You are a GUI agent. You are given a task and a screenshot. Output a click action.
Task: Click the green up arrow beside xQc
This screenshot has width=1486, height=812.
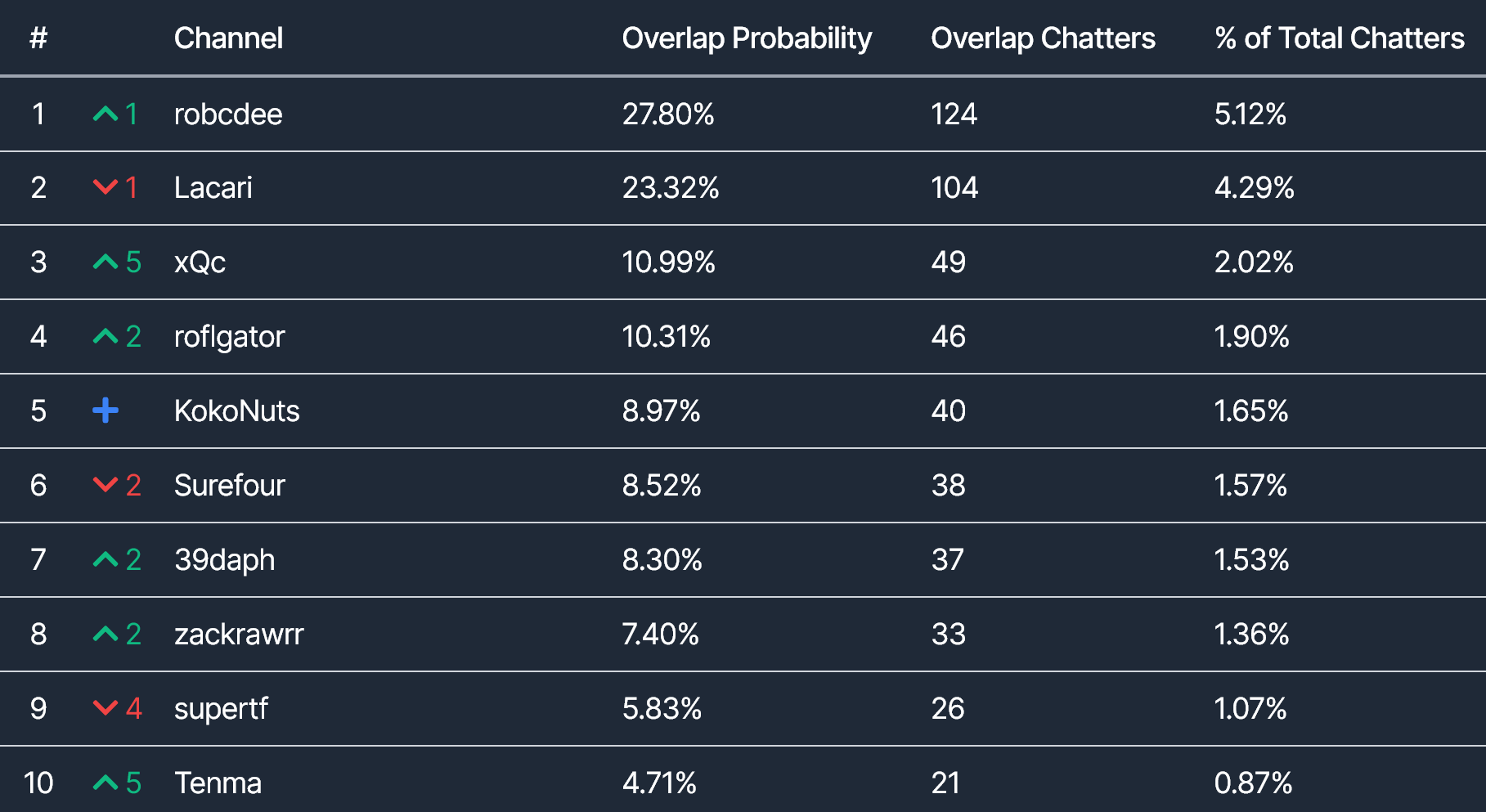(106, 262)
